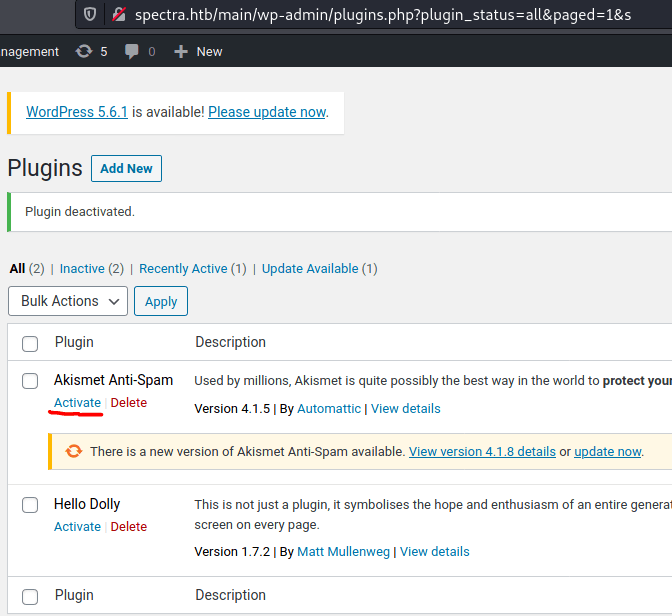The height and width of the screenshot is (616, 672).
Task: Click the Version 1.7.2 text
Action: (232, 551)
